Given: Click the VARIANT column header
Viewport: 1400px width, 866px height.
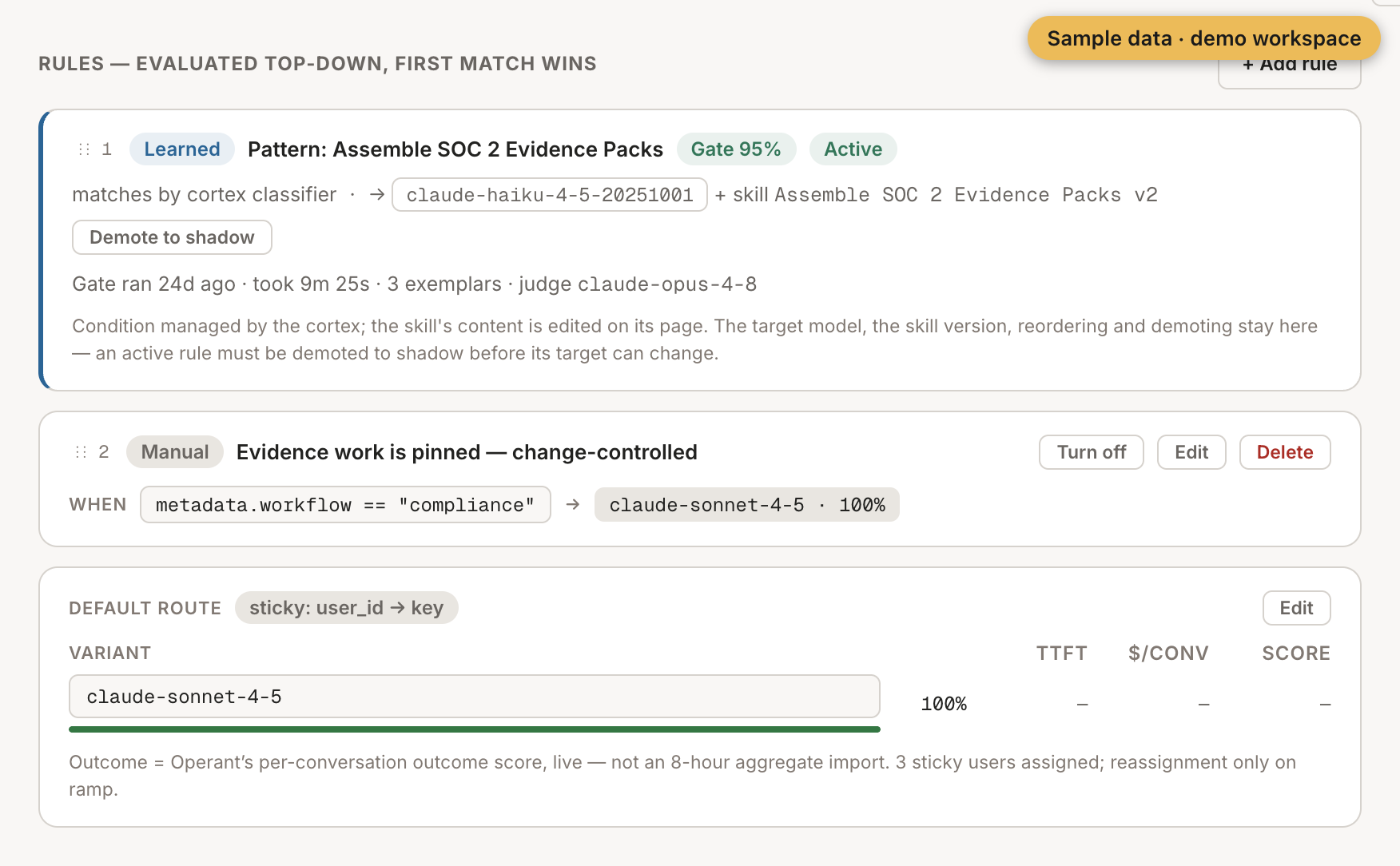Looking at the screenshot, I should pyautogui.click(x=110, y=653).
